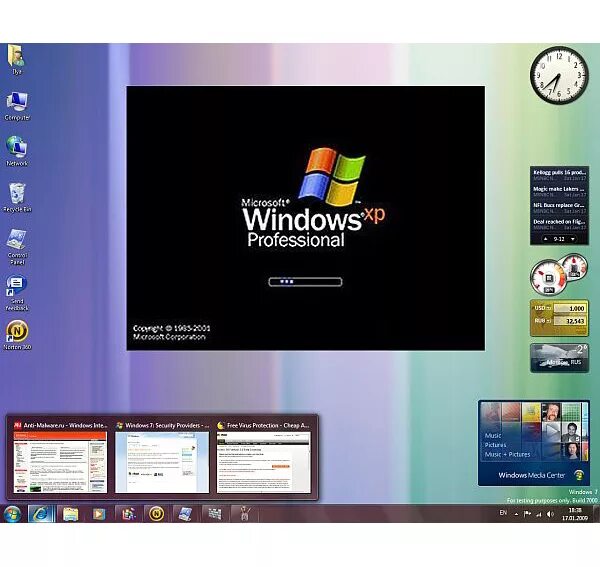Screen dimensions: 600x567
Task: Open headline 'NFL Bucs replace Gr...'
Action: pos(559,208)
